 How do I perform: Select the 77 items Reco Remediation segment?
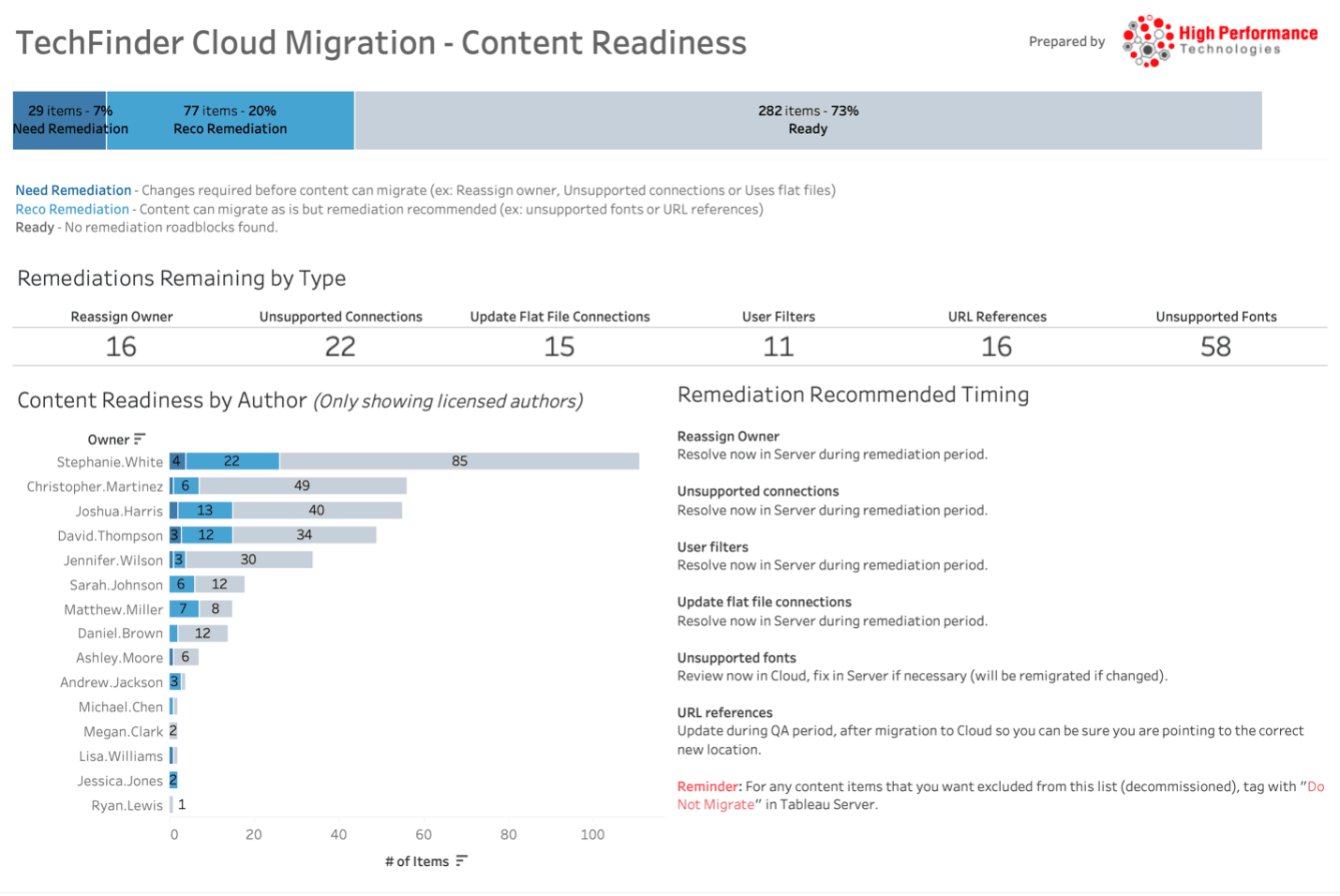(231, 120)
